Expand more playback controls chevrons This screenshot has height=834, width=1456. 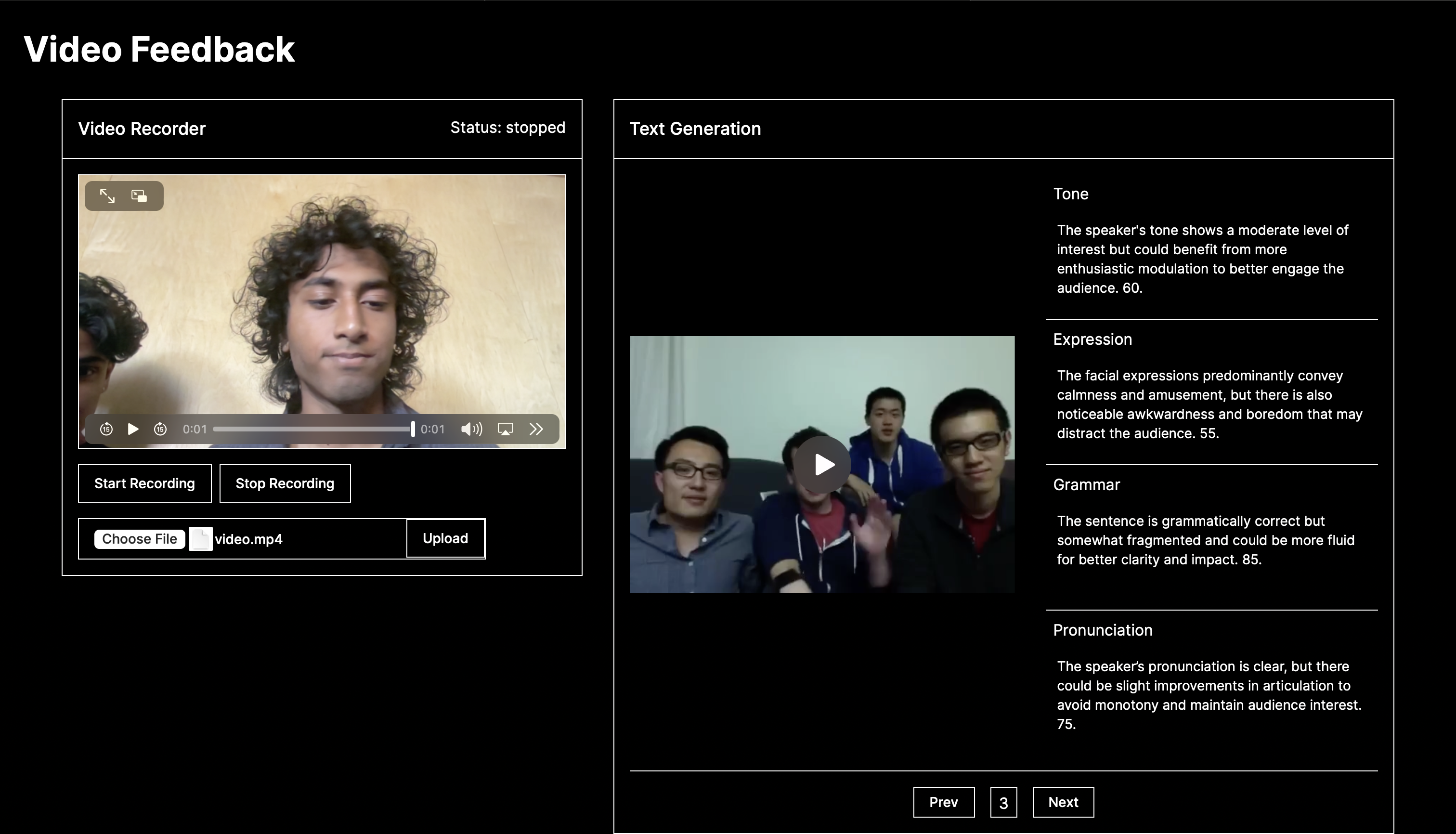pos(536,429)
